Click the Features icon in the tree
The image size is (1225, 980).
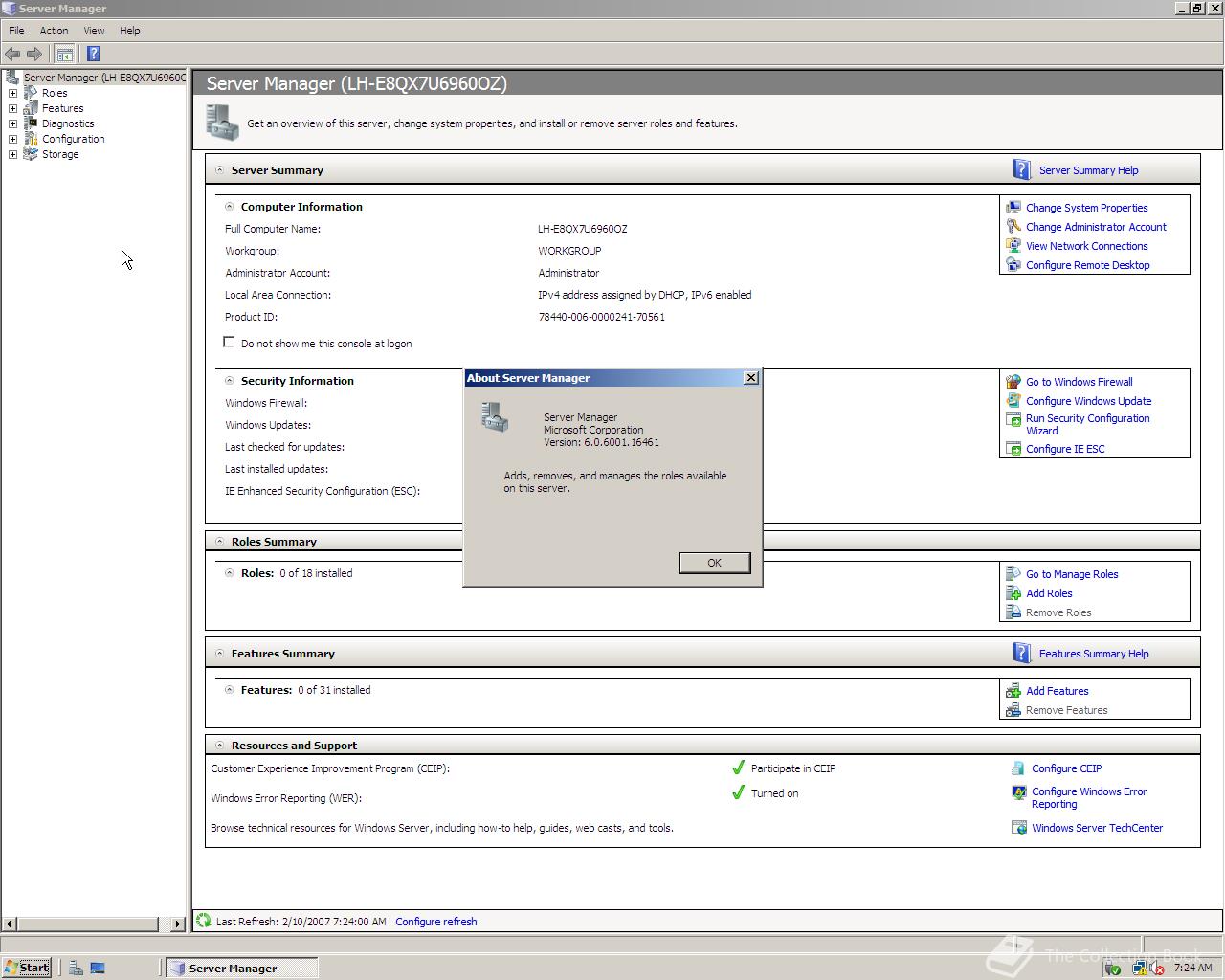click(31, 108)
